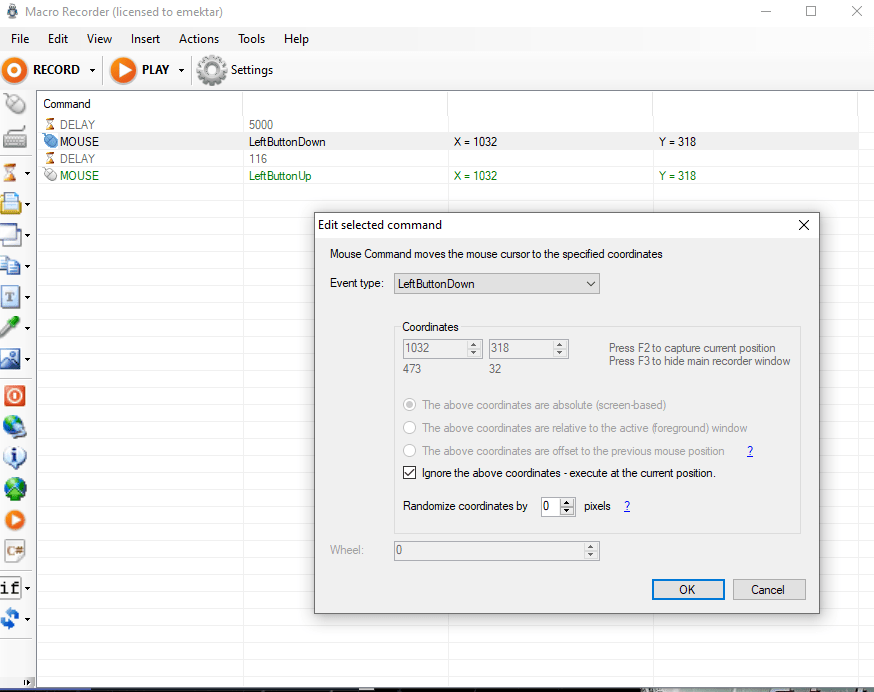Expand the window icon dropdown arrow
Viewport: 874px width, 692px height.
coord(27,235)
